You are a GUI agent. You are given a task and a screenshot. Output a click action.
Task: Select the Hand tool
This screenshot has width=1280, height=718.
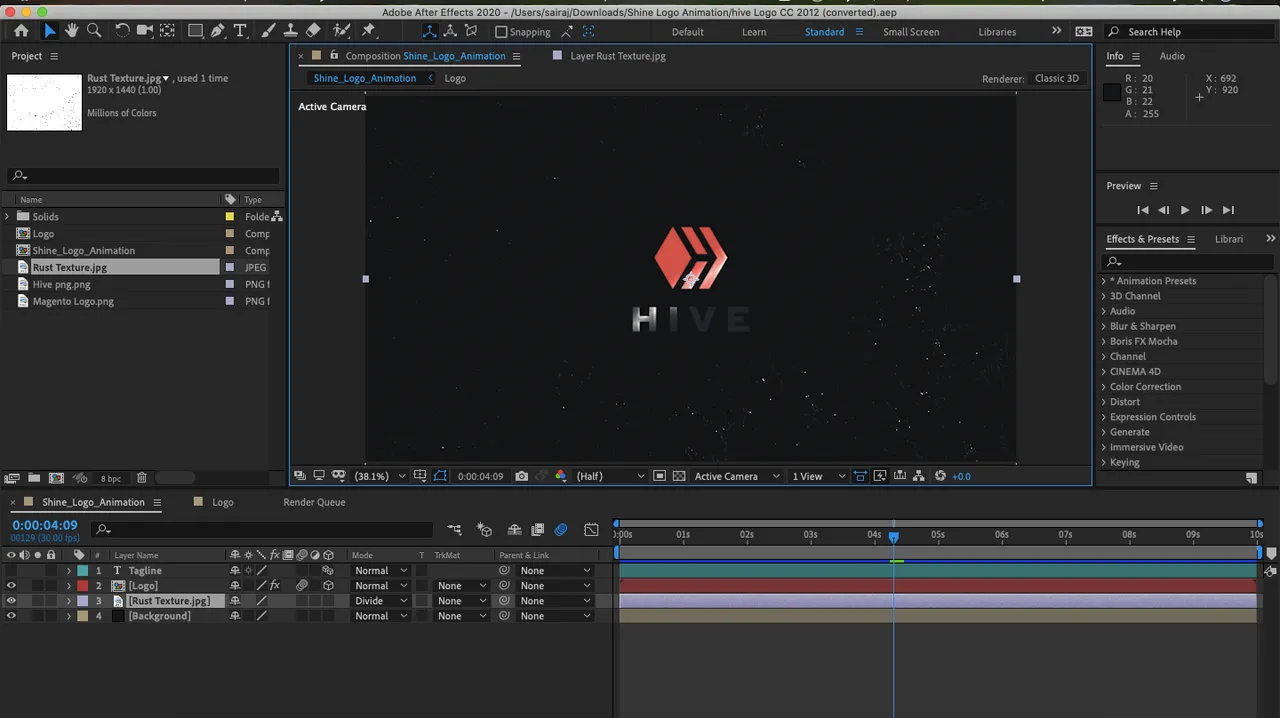pos(72,31)
